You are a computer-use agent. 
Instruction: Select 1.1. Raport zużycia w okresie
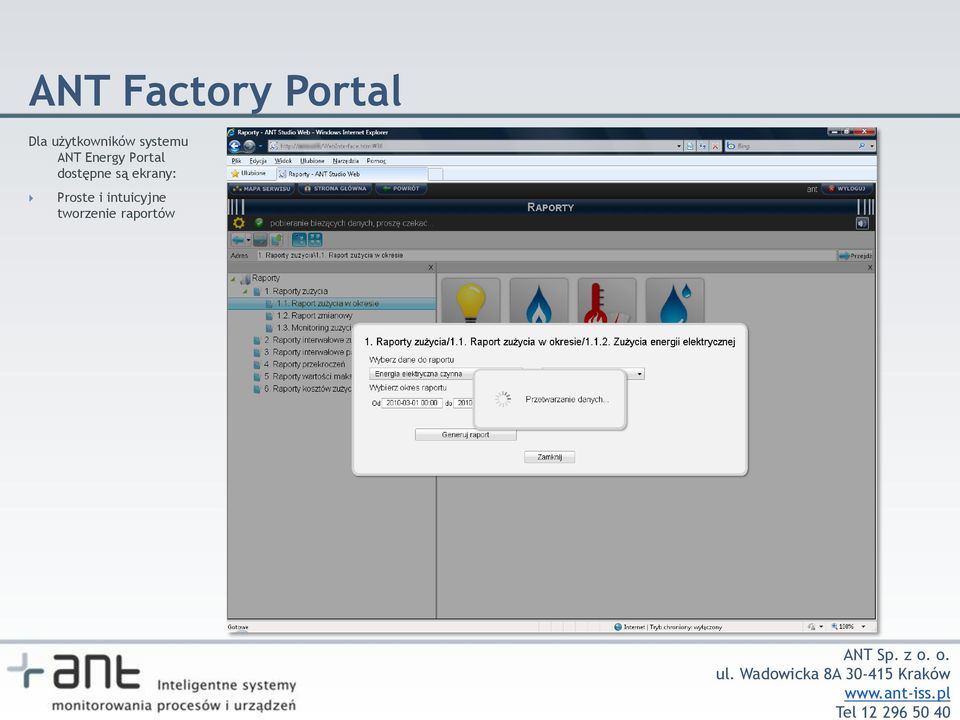(328, 303)
